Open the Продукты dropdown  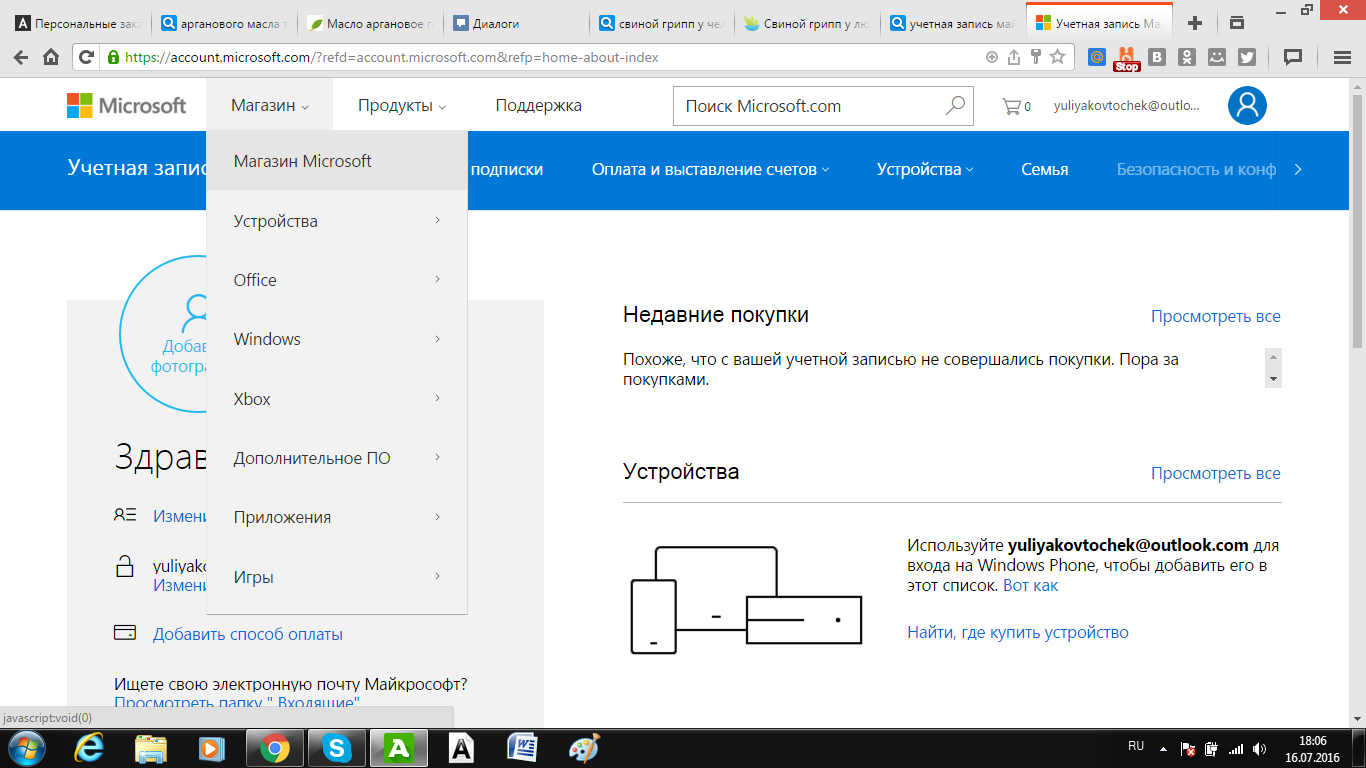(x=402, y=106)
